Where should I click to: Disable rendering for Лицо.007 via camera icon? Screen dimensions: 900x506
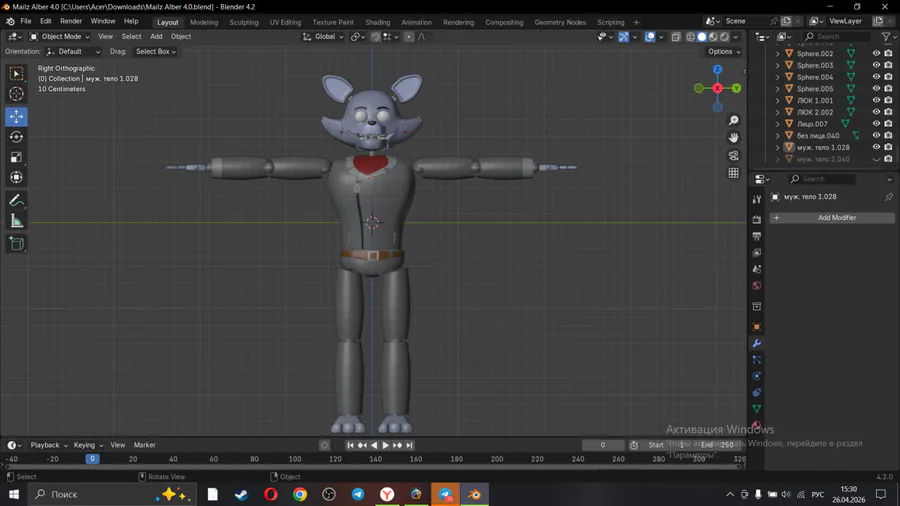tap(888, 124)
